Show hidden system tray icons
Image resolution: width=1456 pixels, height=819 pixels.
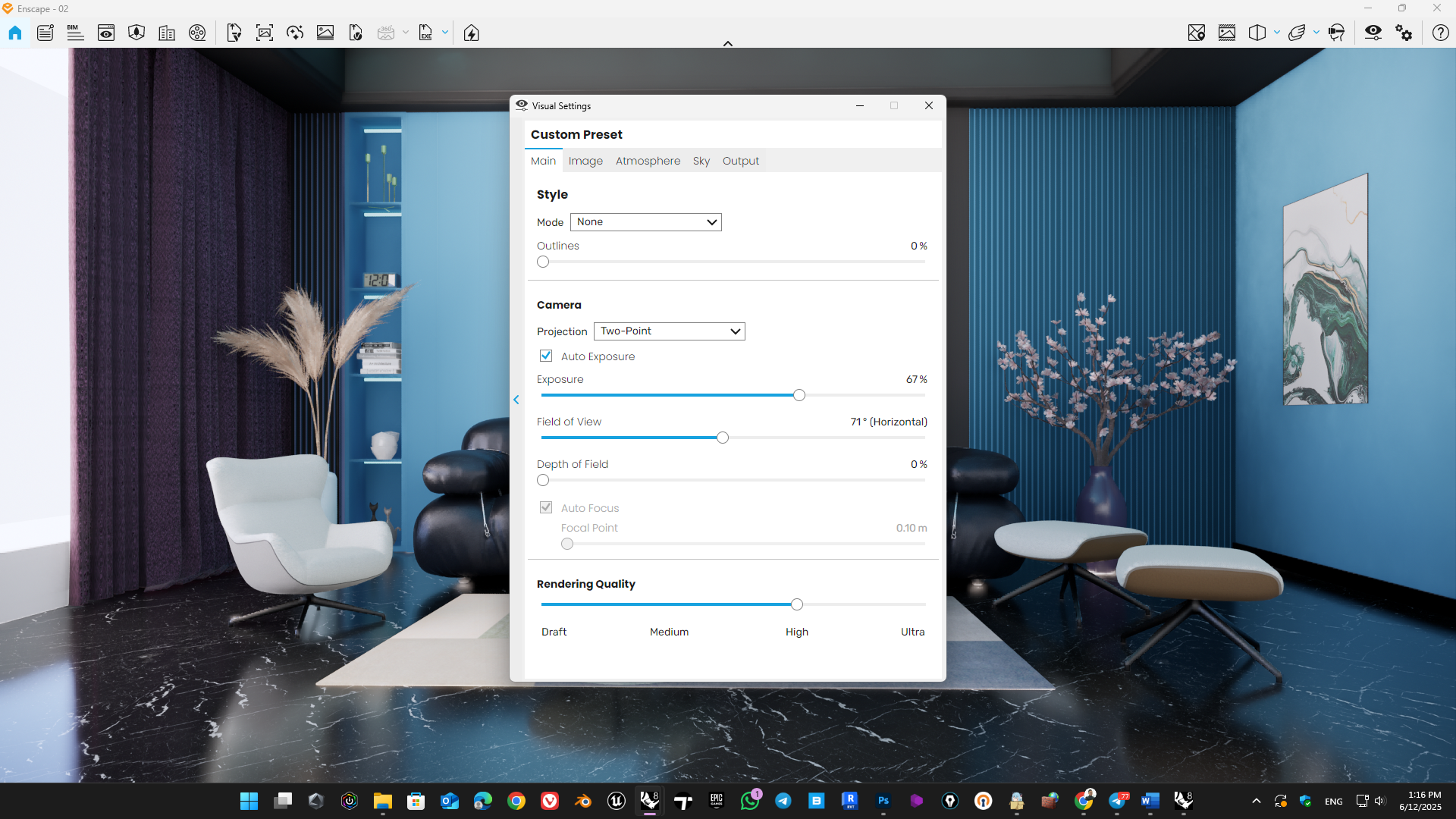[1257, 801]
